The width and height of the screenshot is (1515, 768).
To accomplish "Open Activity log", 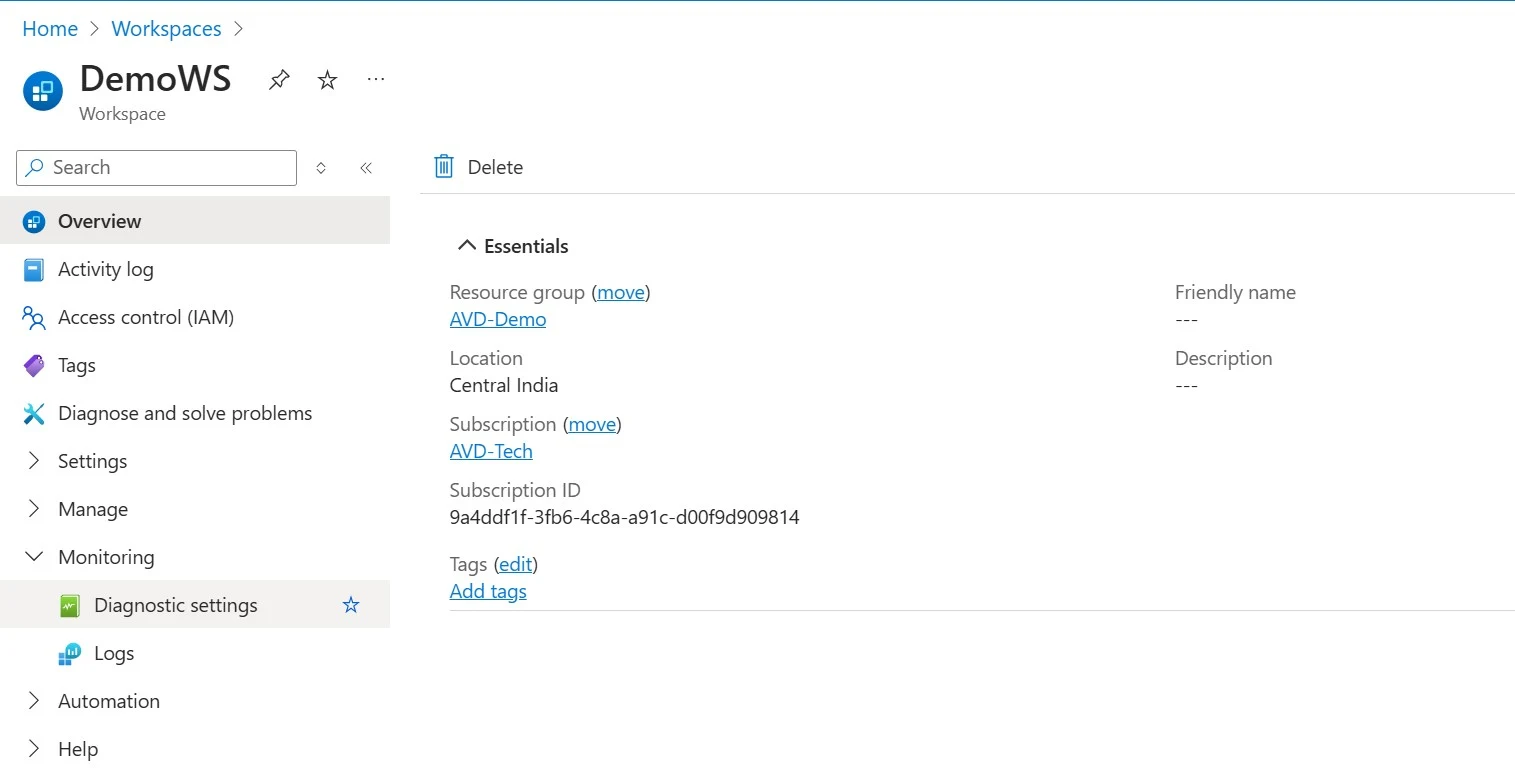I will pos(195,269).
